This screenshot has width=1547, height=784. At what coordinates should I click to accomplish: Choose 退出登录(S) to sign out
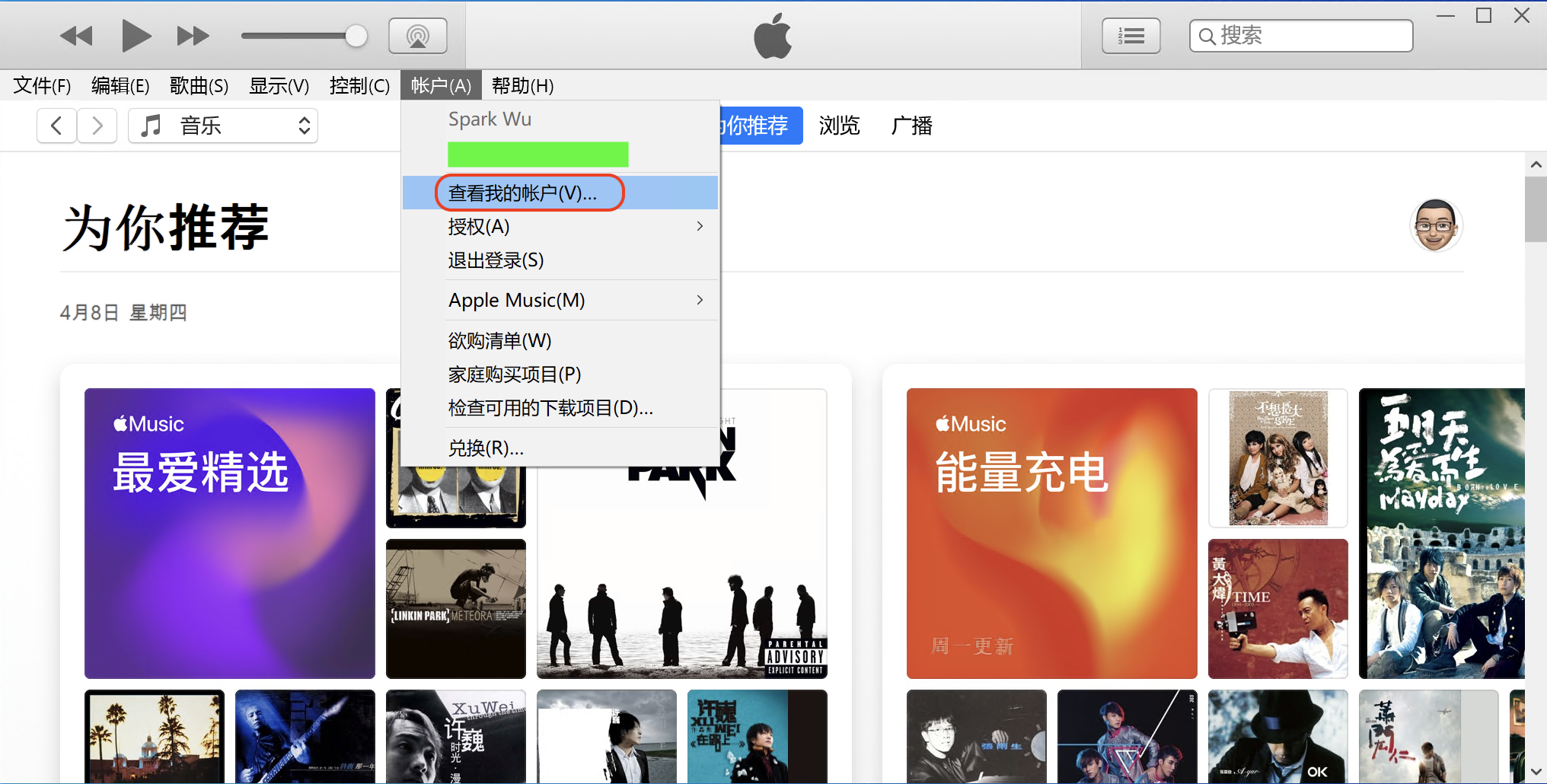click(560, 260)
